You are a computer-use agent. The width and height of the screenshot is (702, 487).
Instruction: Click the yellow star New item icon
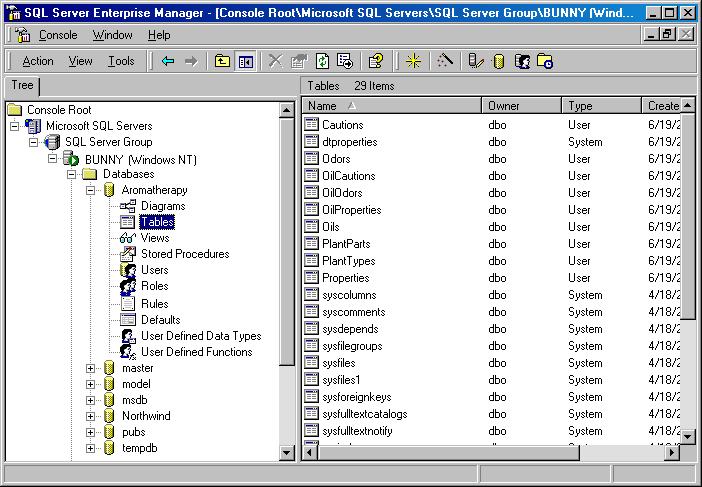[413, 61]
